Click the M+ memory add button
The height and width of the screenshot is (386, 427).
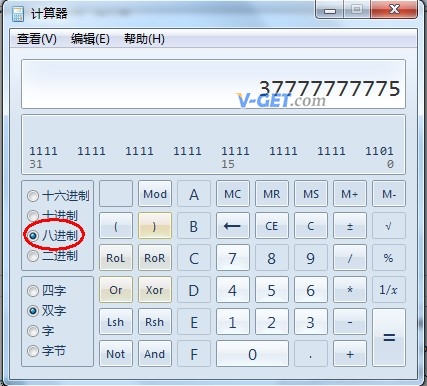click(x=350, y=194)
